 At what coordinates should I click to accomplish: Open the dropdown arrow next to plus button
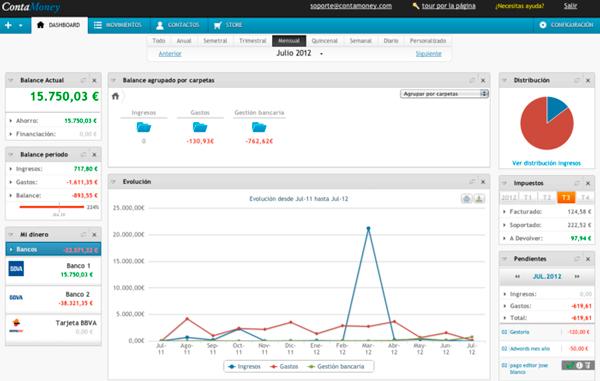click(21, 26)
